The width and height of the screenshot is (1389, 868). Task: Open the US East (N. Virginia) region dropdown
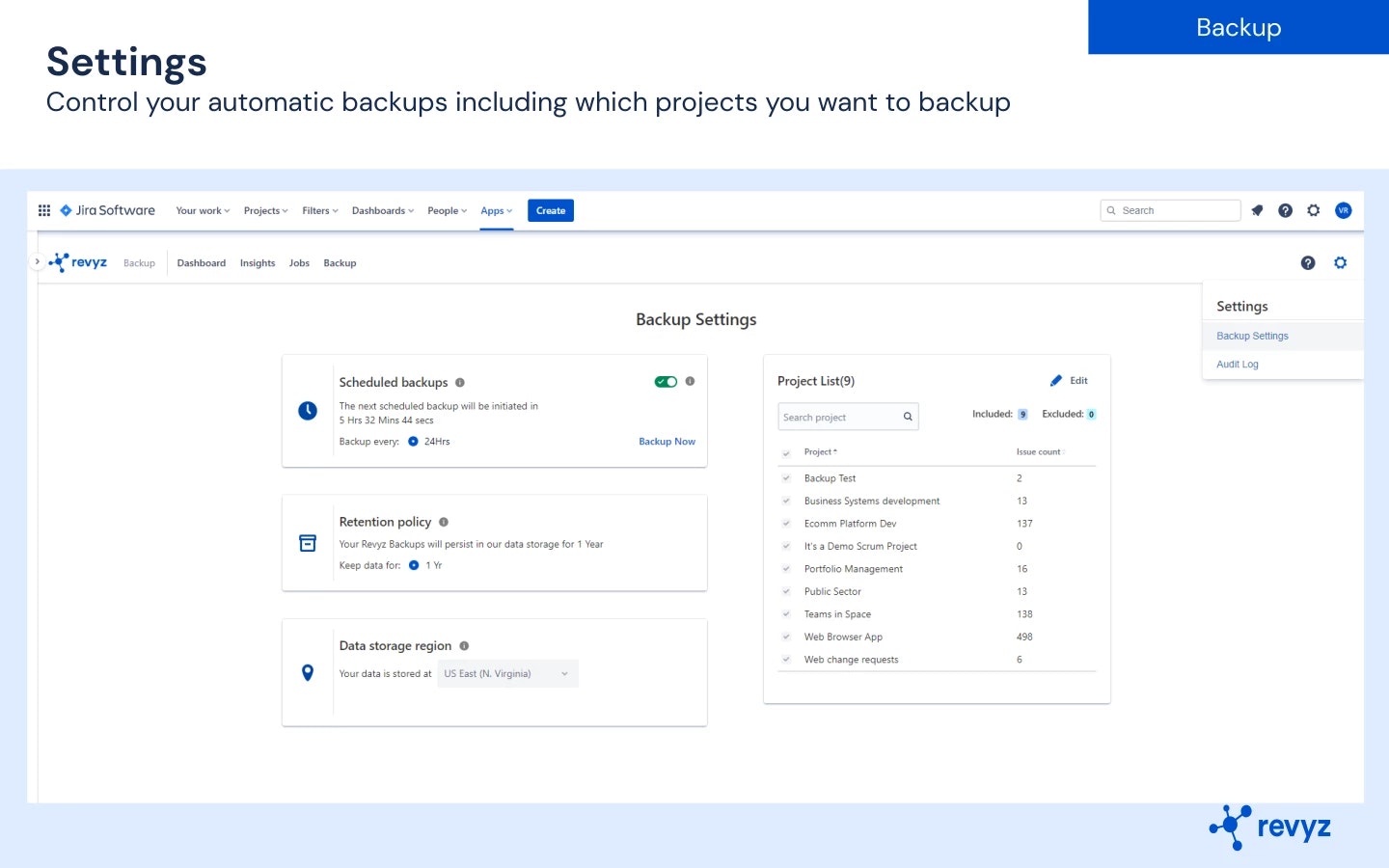507,674
